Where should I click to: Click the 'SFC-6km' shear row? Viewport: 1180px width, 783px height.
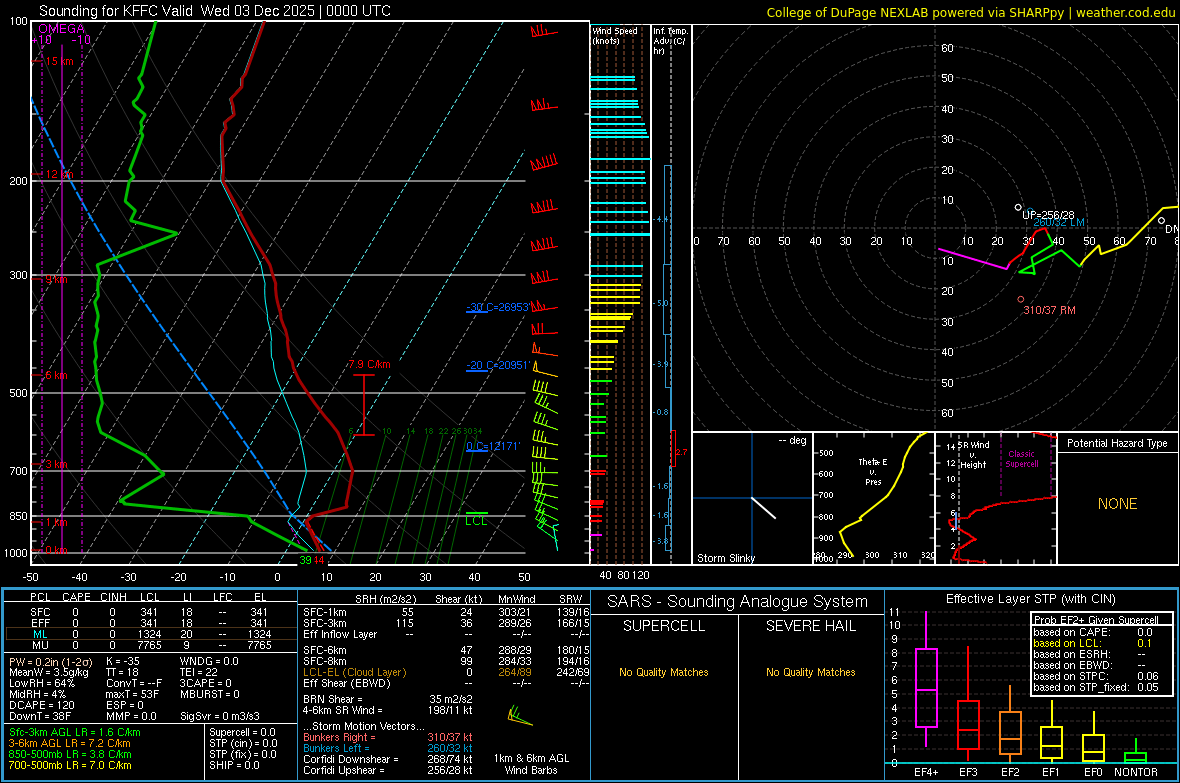coord(446,650)
